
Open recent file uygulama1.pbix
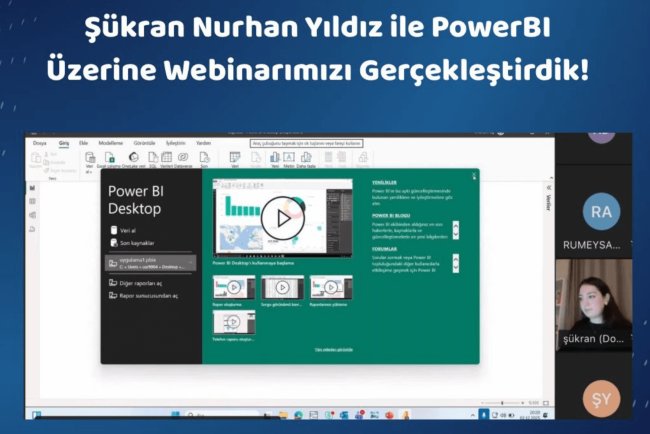tap(150, 263)
